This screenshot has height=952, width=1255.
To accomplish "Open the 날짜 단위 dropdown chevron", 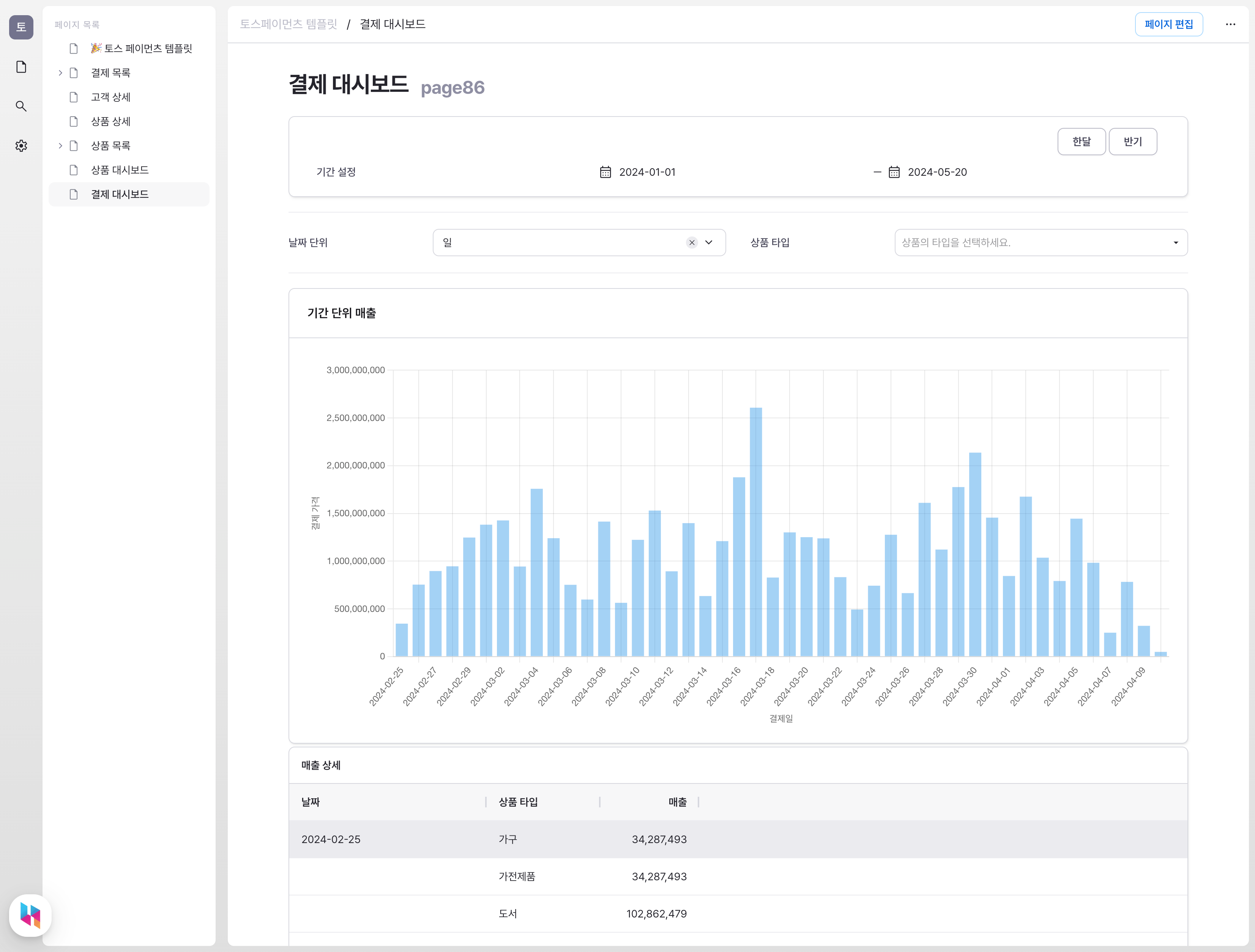I will [709, 242].
